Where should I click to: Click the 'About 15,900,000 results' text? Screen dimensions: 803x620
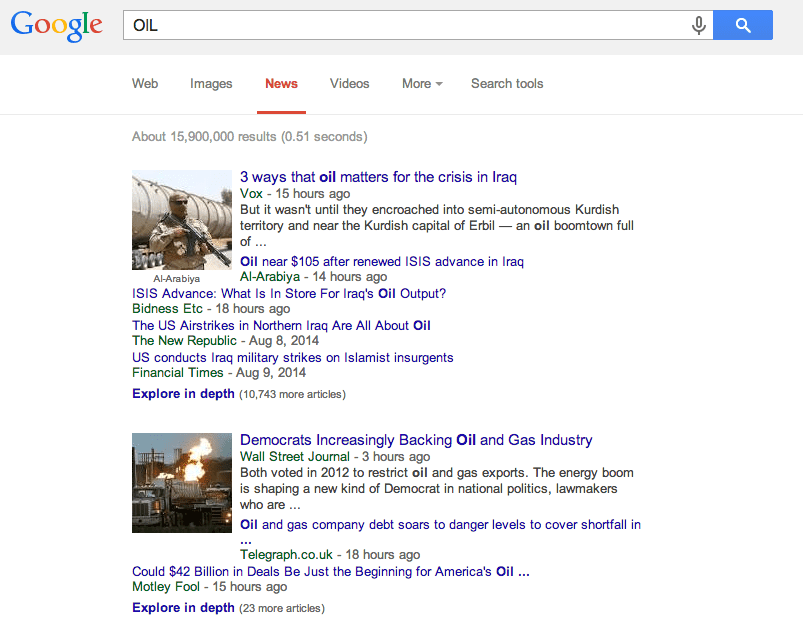click(249, 137)
